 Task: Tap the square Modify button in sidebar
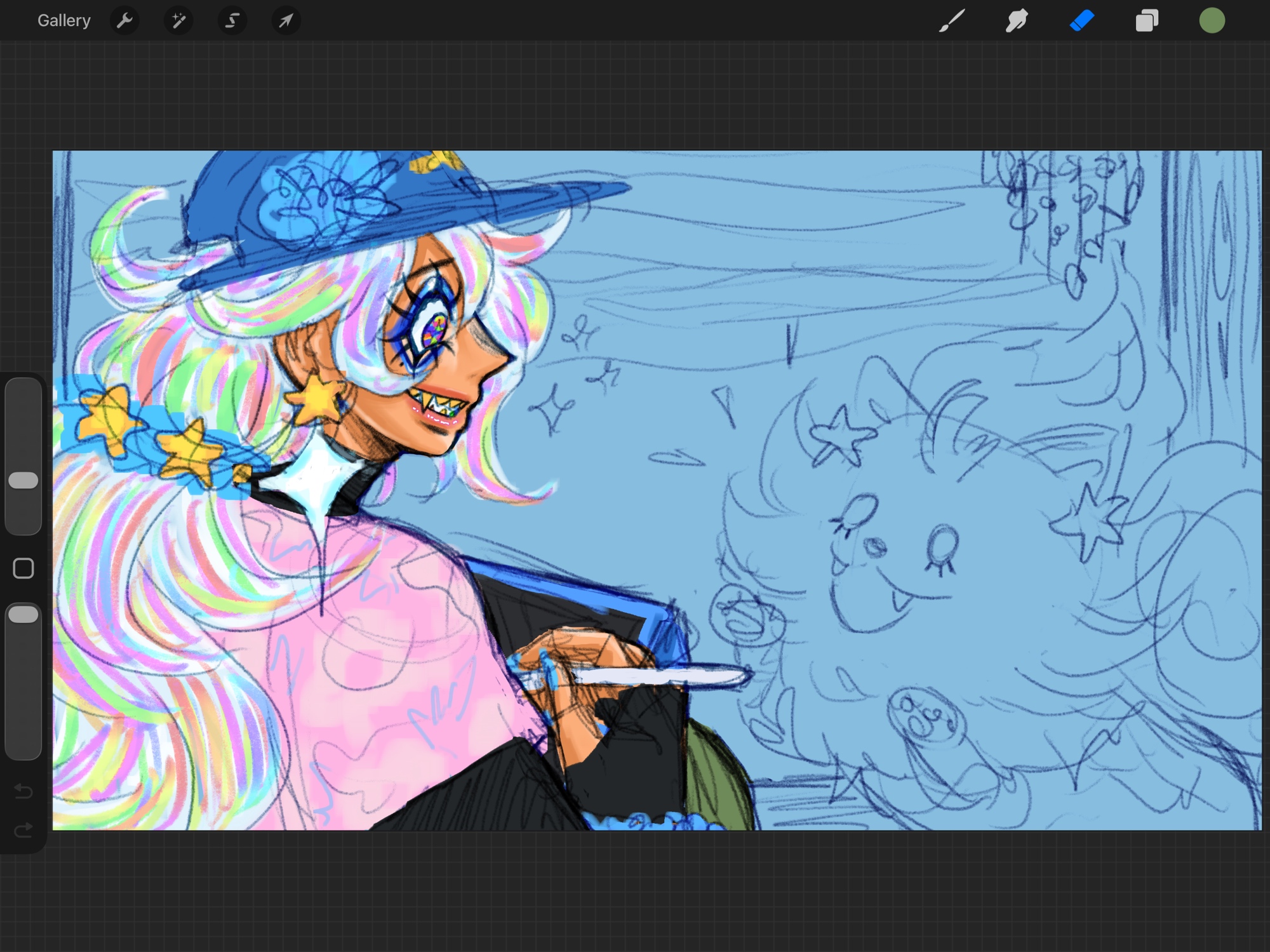[23, 568]
